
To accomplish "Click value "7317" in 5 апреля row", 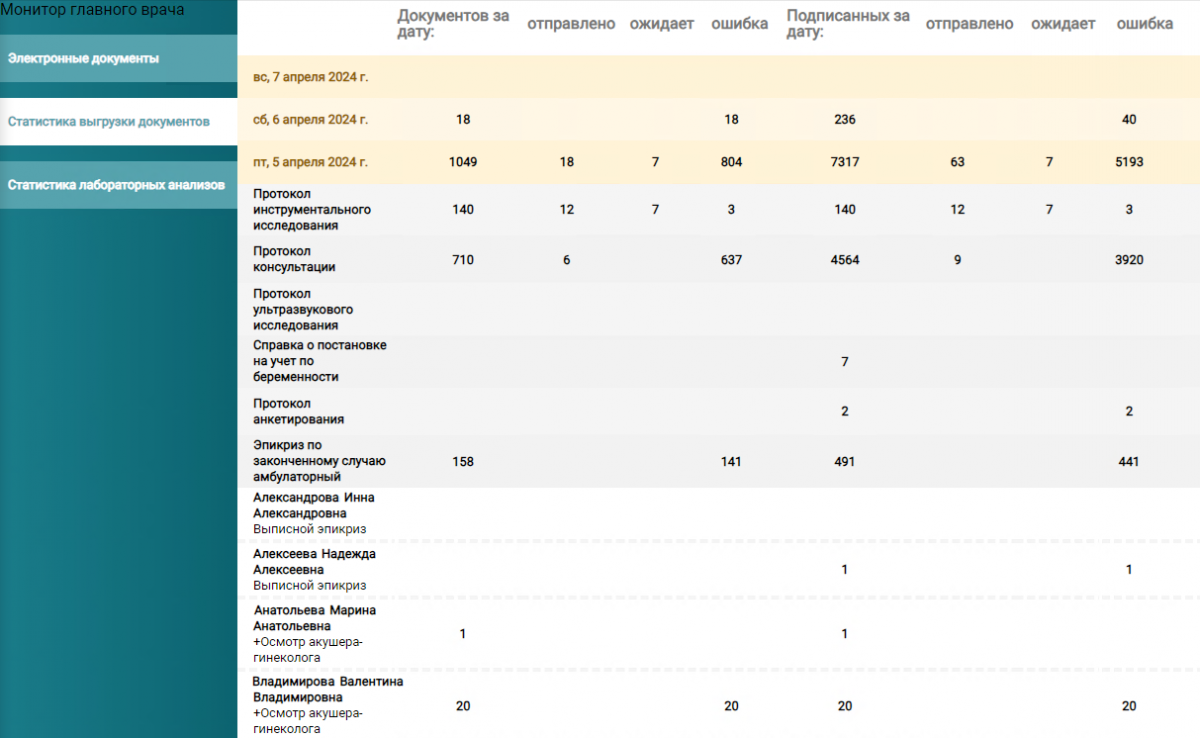I will pyautogui.click(x=845, y=162).
